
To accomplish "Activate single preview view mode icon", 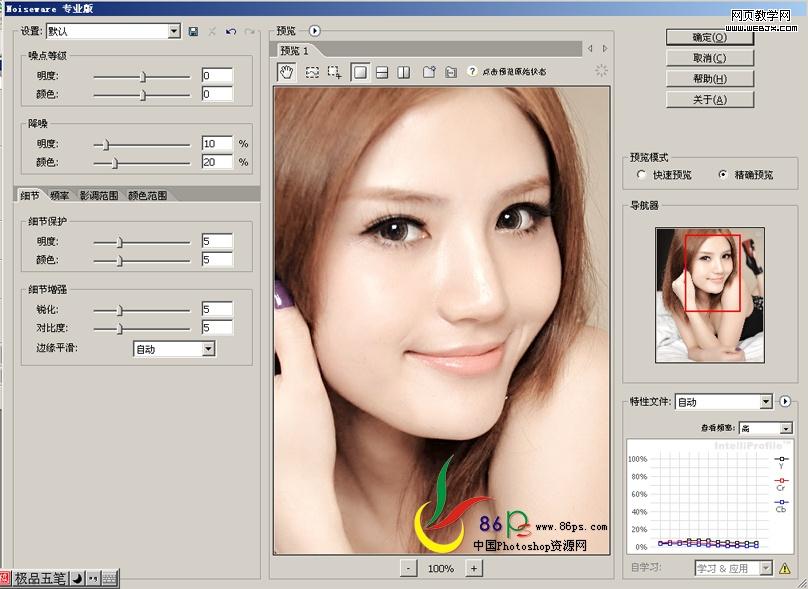I will (x=360, y=71).
